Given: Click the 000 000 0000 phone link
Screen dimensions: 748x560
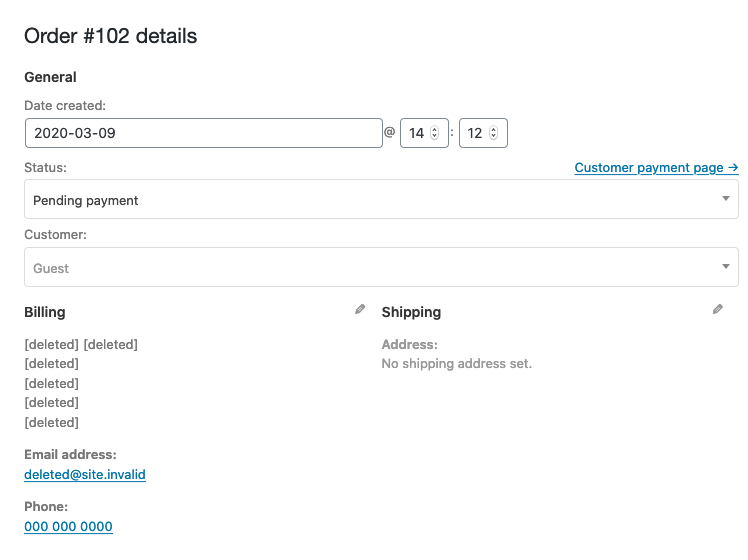Looking at the screenshot, I should click(68, 527).
